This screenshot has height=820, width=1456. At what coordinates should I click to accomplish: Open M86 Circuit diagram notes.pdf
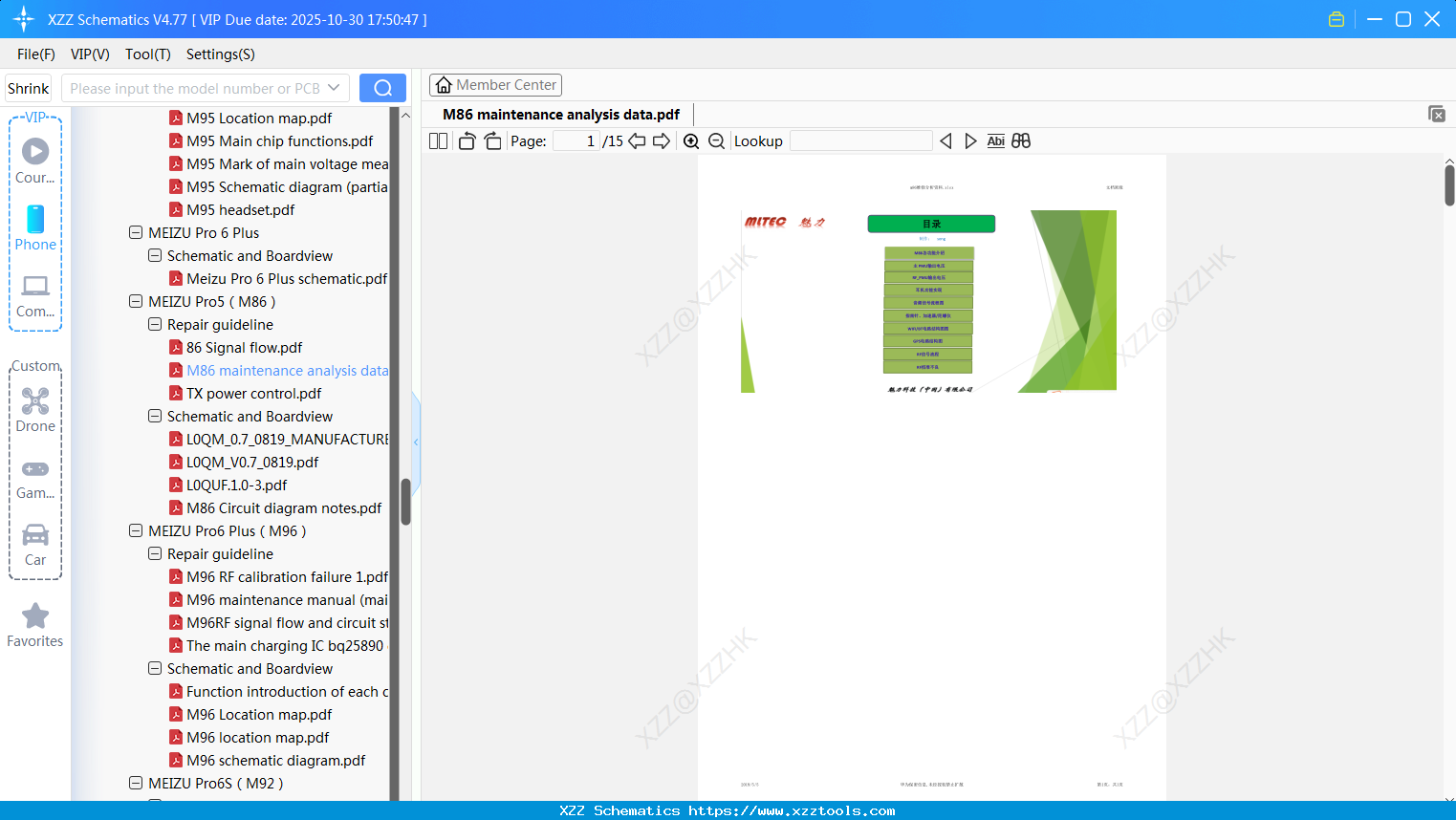pos(284,507)
